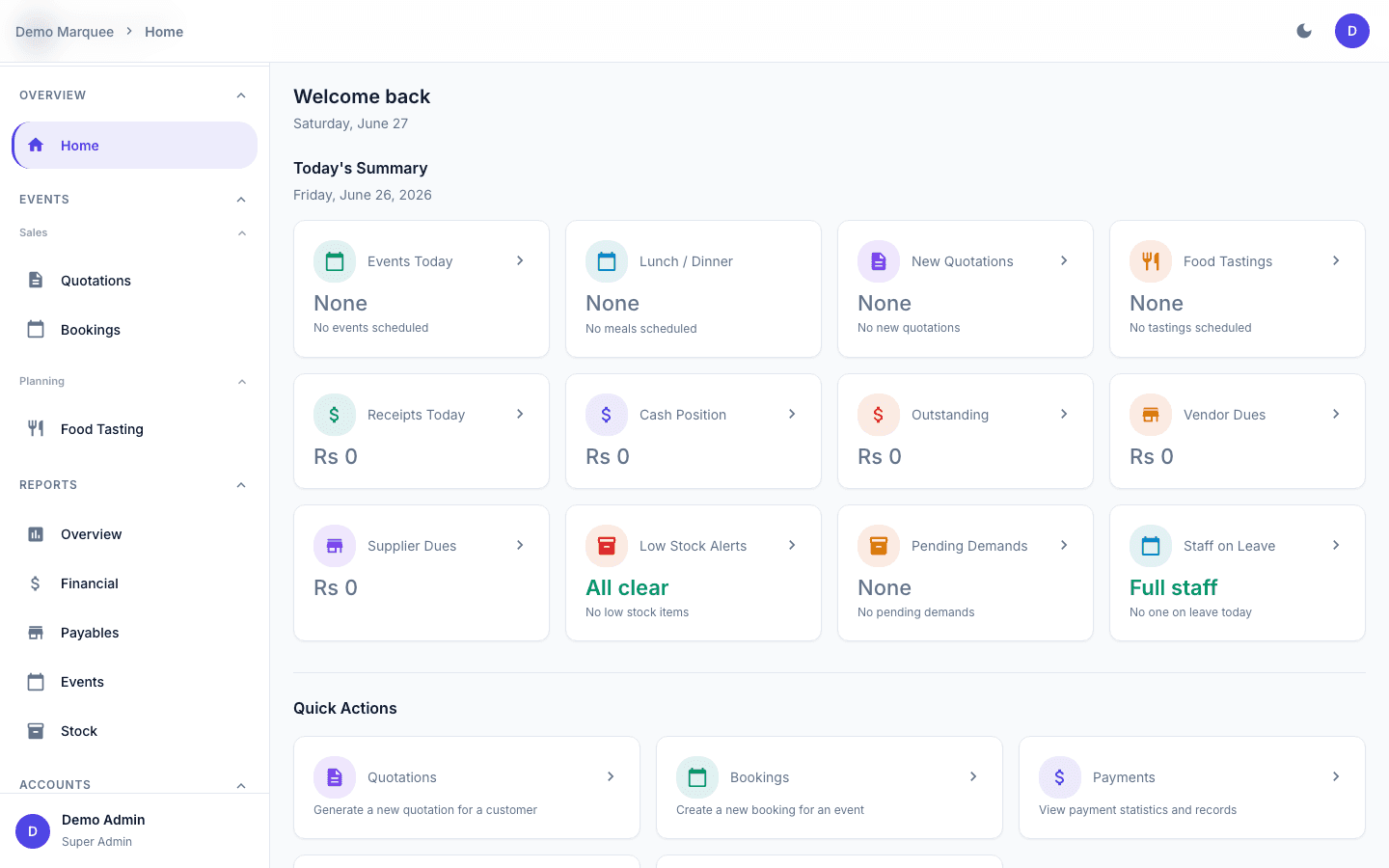Image resolution: width=1389 pixels, height=868 pixels.
Task: Click the Home house icon in sidebar
Action: point(36,145)
